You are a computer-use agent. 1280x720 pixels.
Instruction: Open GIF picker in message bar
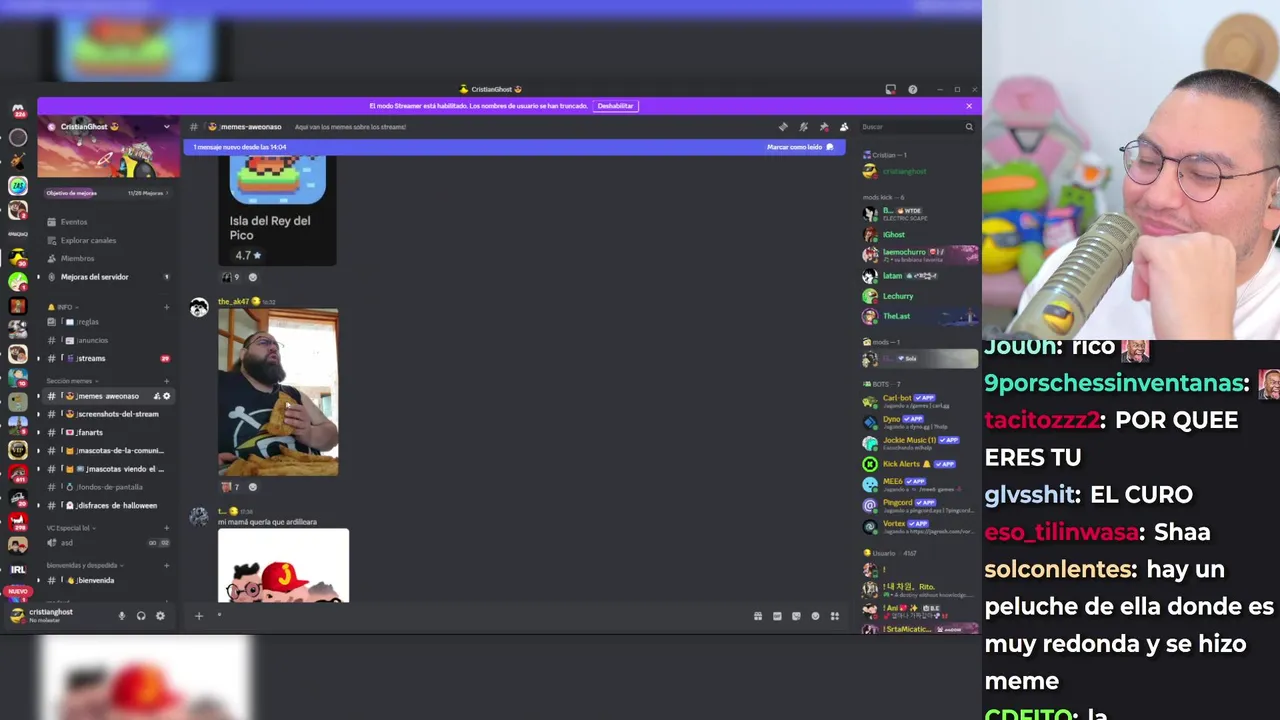point(777,616)
